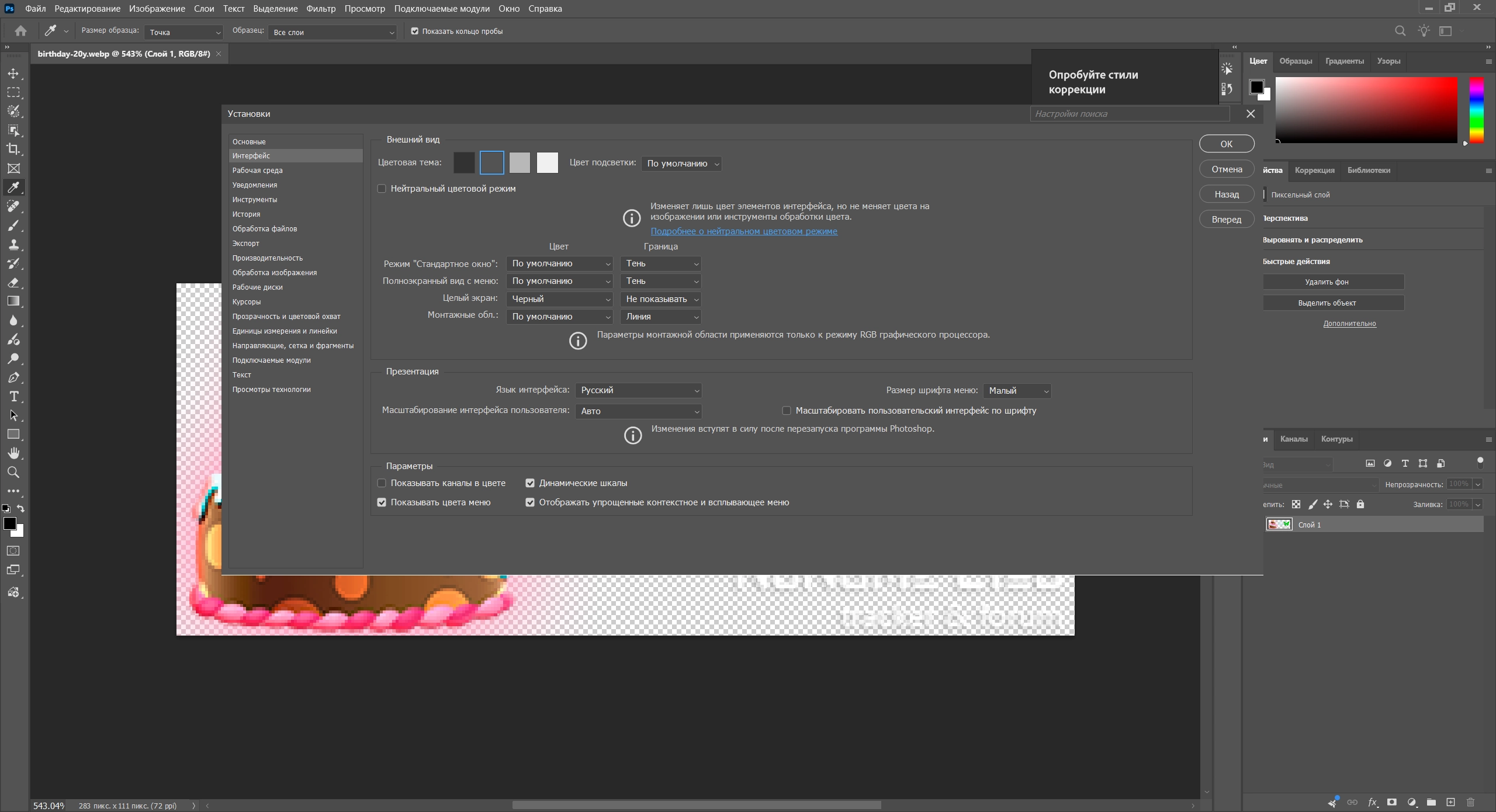This screenshot has width=1496, height=812.
Task: Select the Frame tool
Action: [13, 168]
